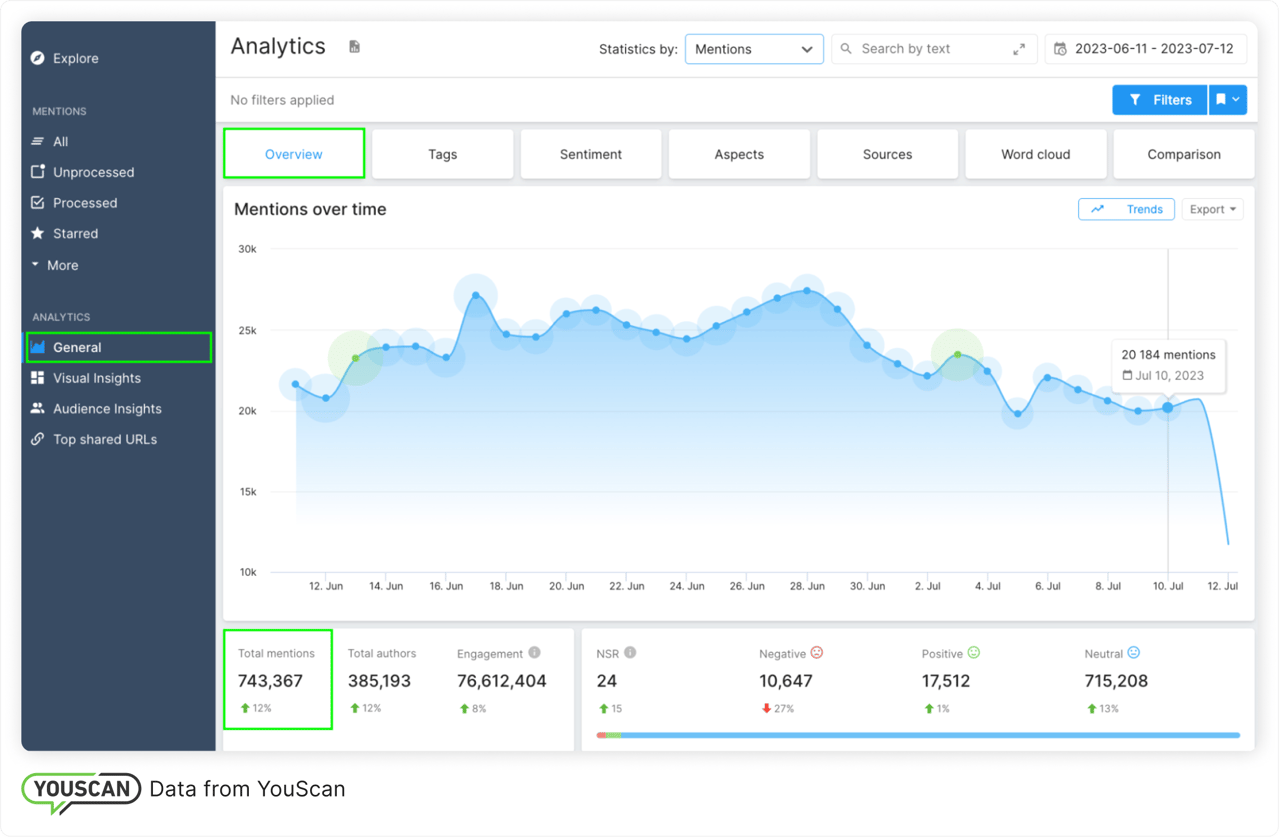Click the Engagement info icon
The height and width of the screenshot is (837, 1280).
coord(534,653)
